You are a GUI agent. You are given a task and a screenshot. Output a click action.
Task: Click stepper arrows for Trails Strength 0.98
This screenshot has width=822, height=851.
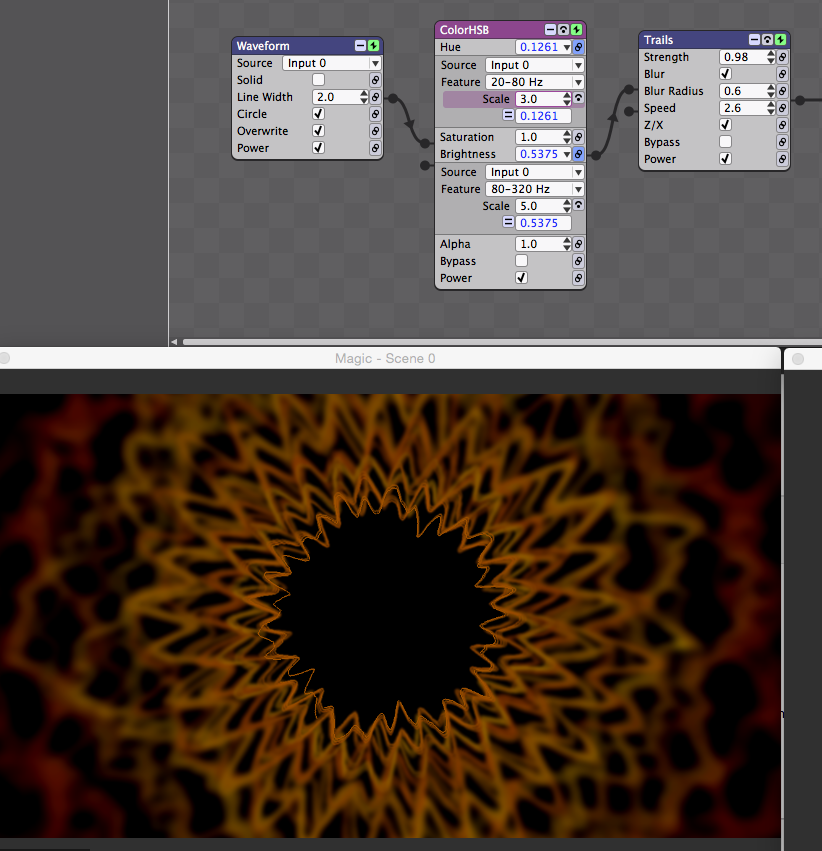tap(771, 57)
